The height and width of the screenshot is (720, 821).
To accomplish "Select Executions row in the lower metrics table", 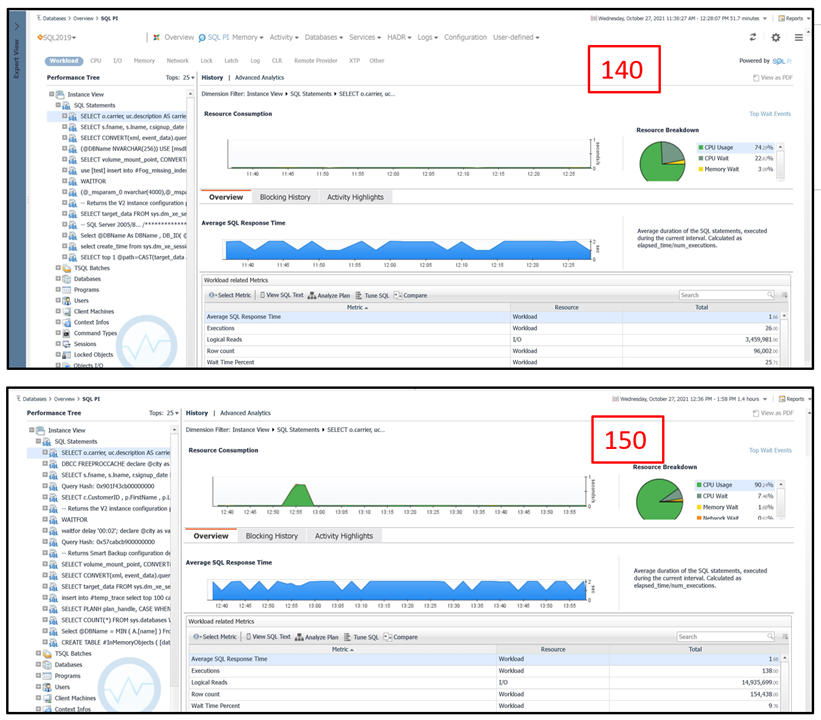I will pos(485,671).
